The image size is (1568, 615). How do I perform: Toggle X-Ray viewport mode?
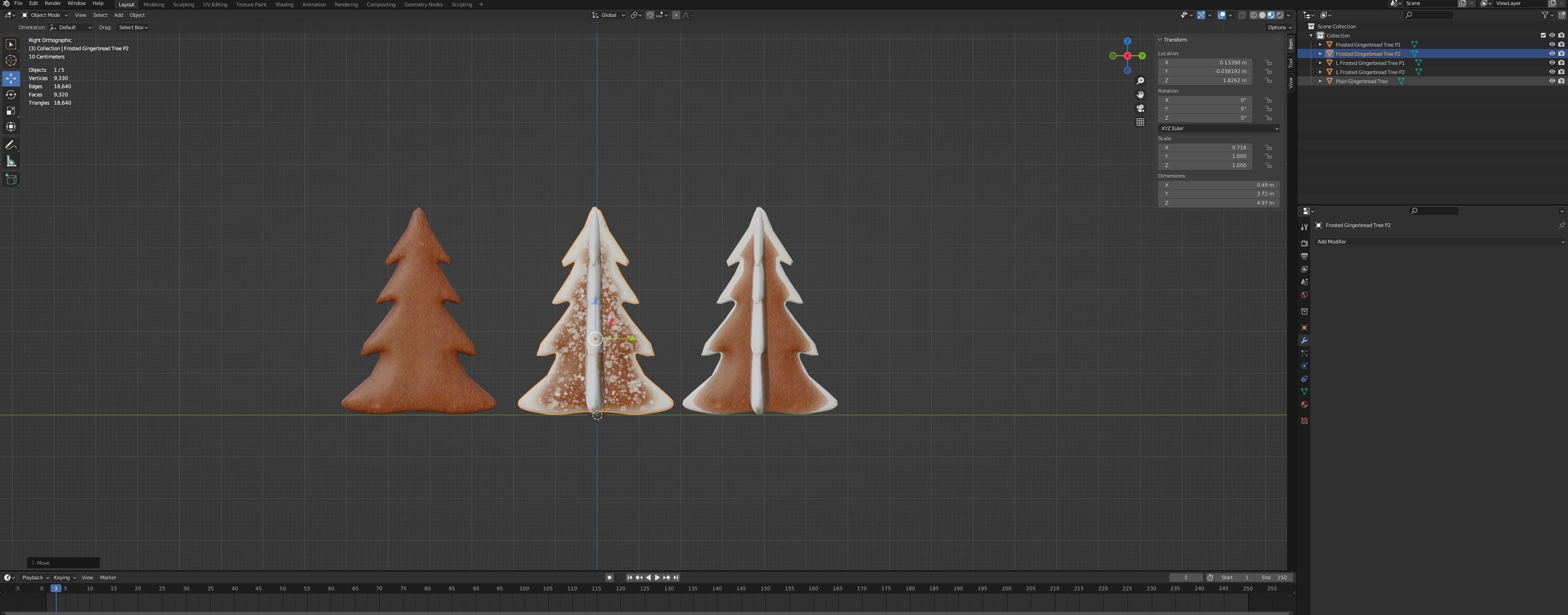(x=1244, y=15)
